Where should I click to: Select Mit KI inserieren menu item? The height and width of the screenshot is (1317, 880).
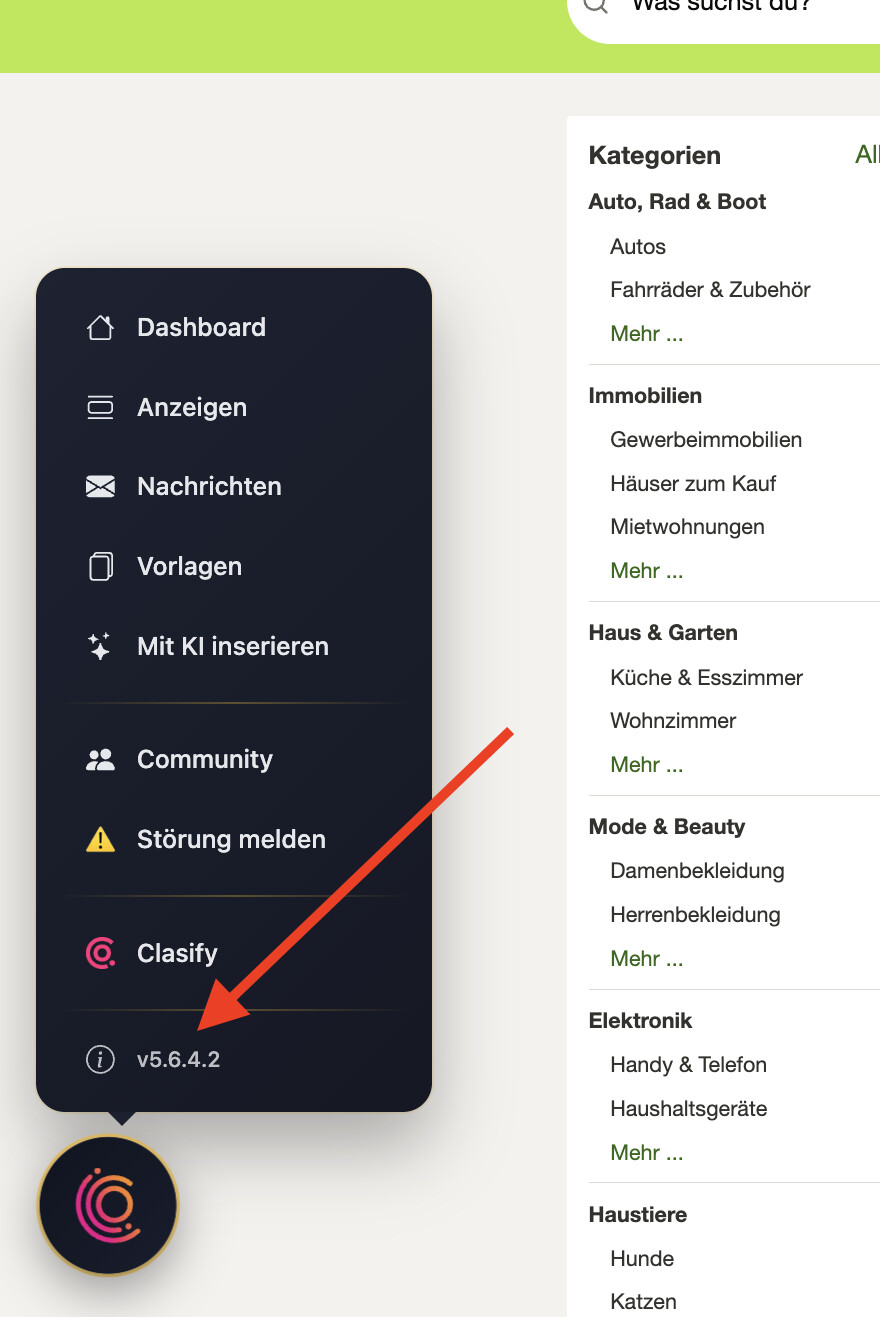[232, 647]
